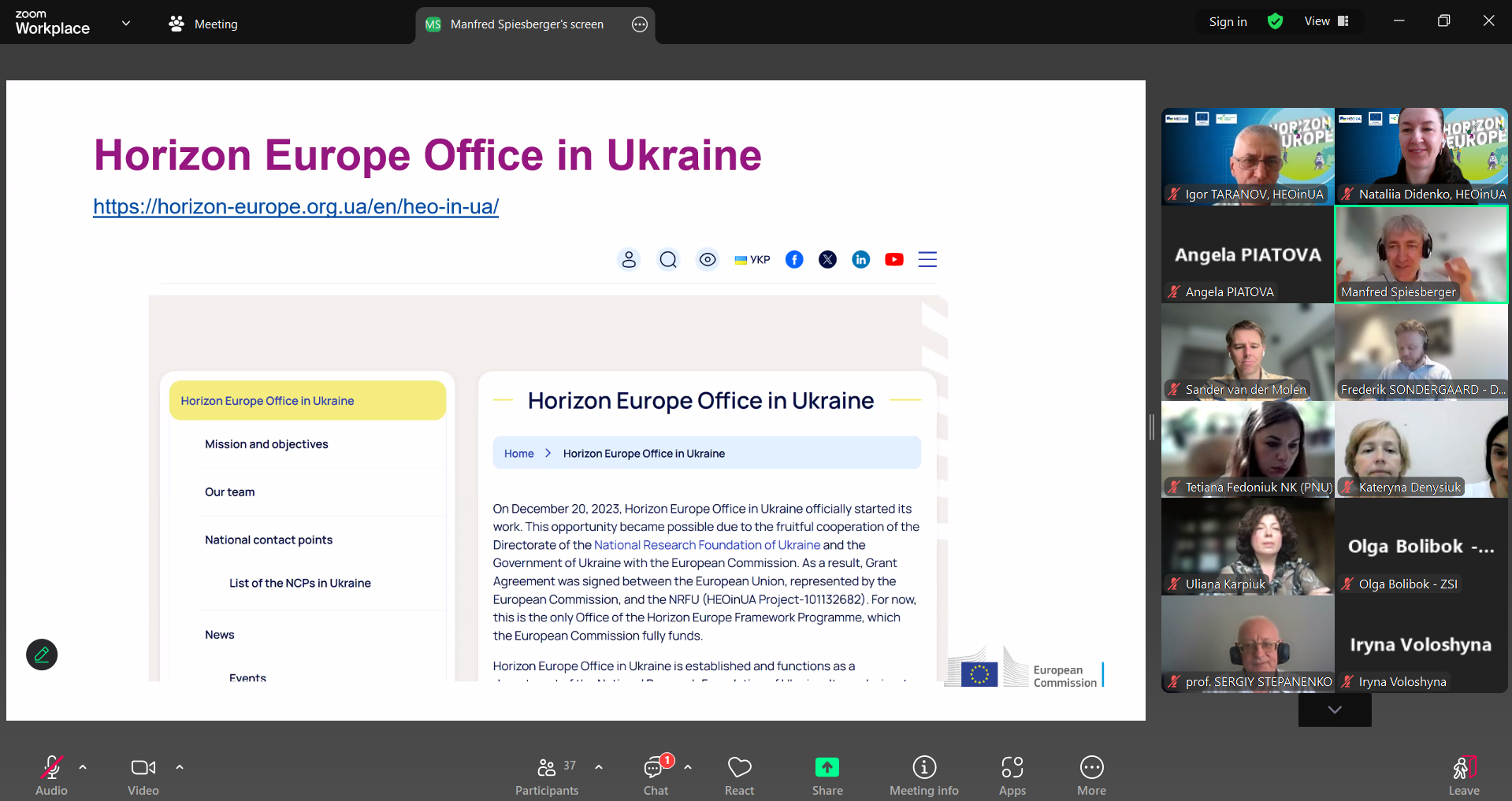
Task: Switch language to УКР
Action: point(752,259)
